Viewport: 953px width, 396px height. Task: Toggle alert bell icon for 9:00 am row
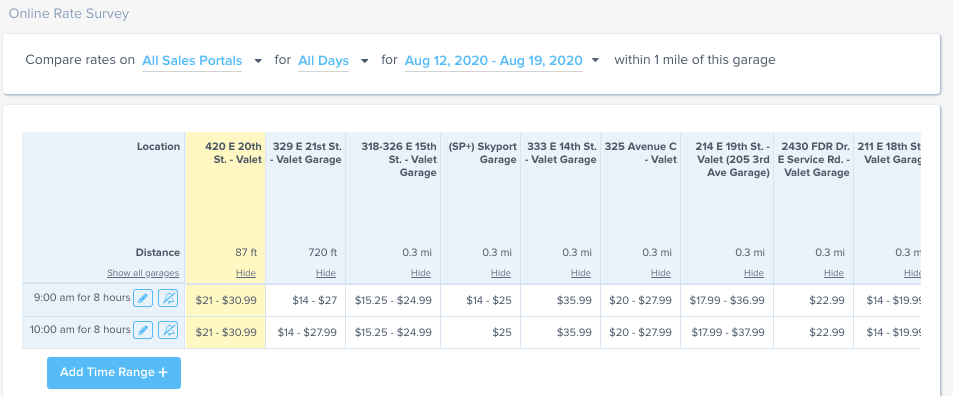pyautogui.click(x=168, y=298)
